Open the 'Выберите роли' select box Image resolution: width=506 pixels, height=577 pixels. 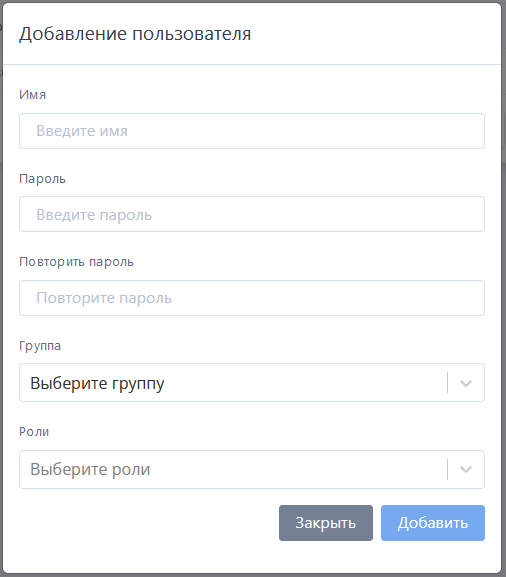(252, 470)
